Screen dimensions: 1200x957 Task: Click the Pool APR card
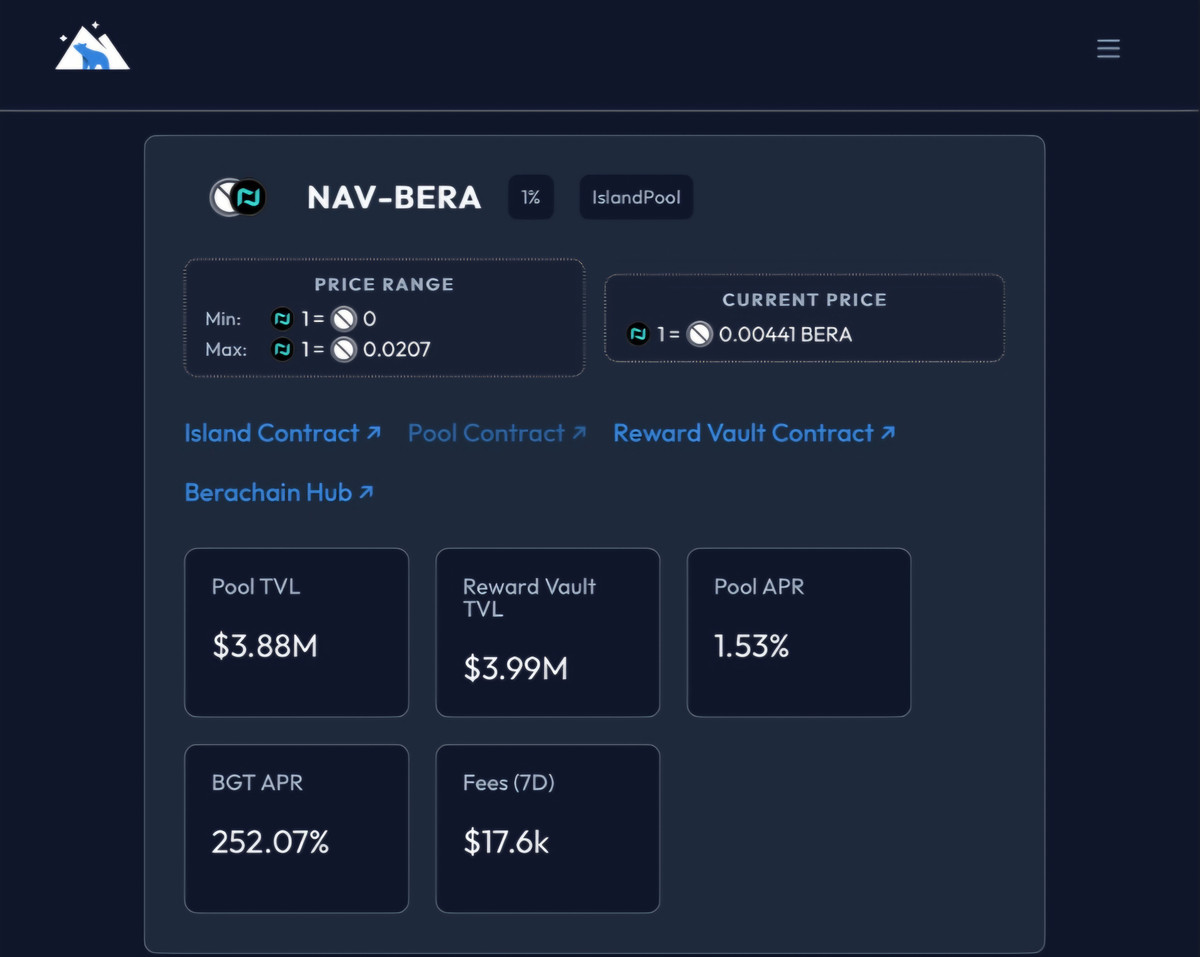tap(798, 632)
